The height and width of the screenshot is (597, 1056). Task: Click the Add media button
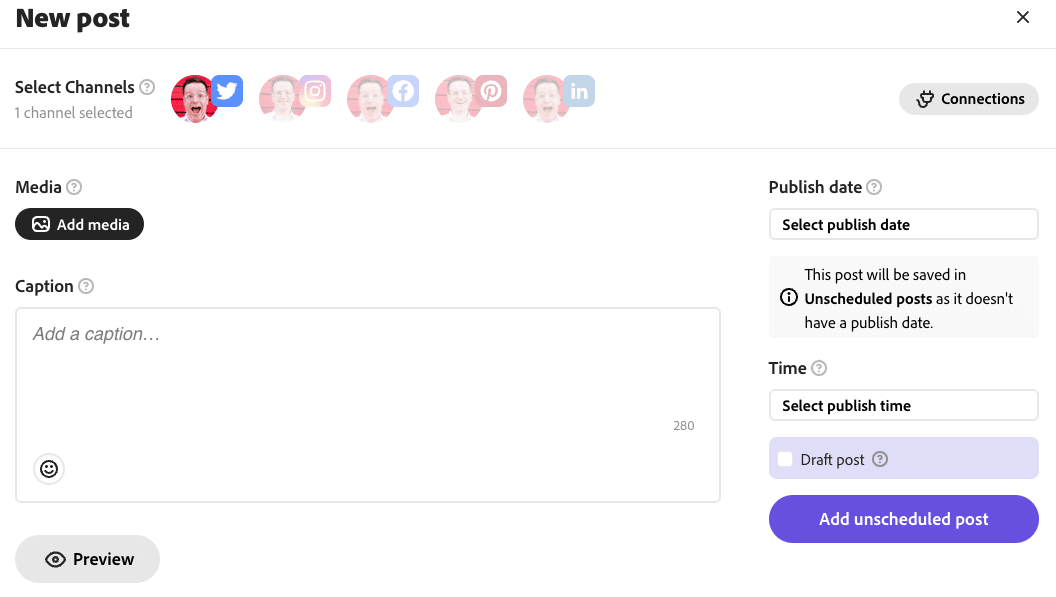(80, 225)
